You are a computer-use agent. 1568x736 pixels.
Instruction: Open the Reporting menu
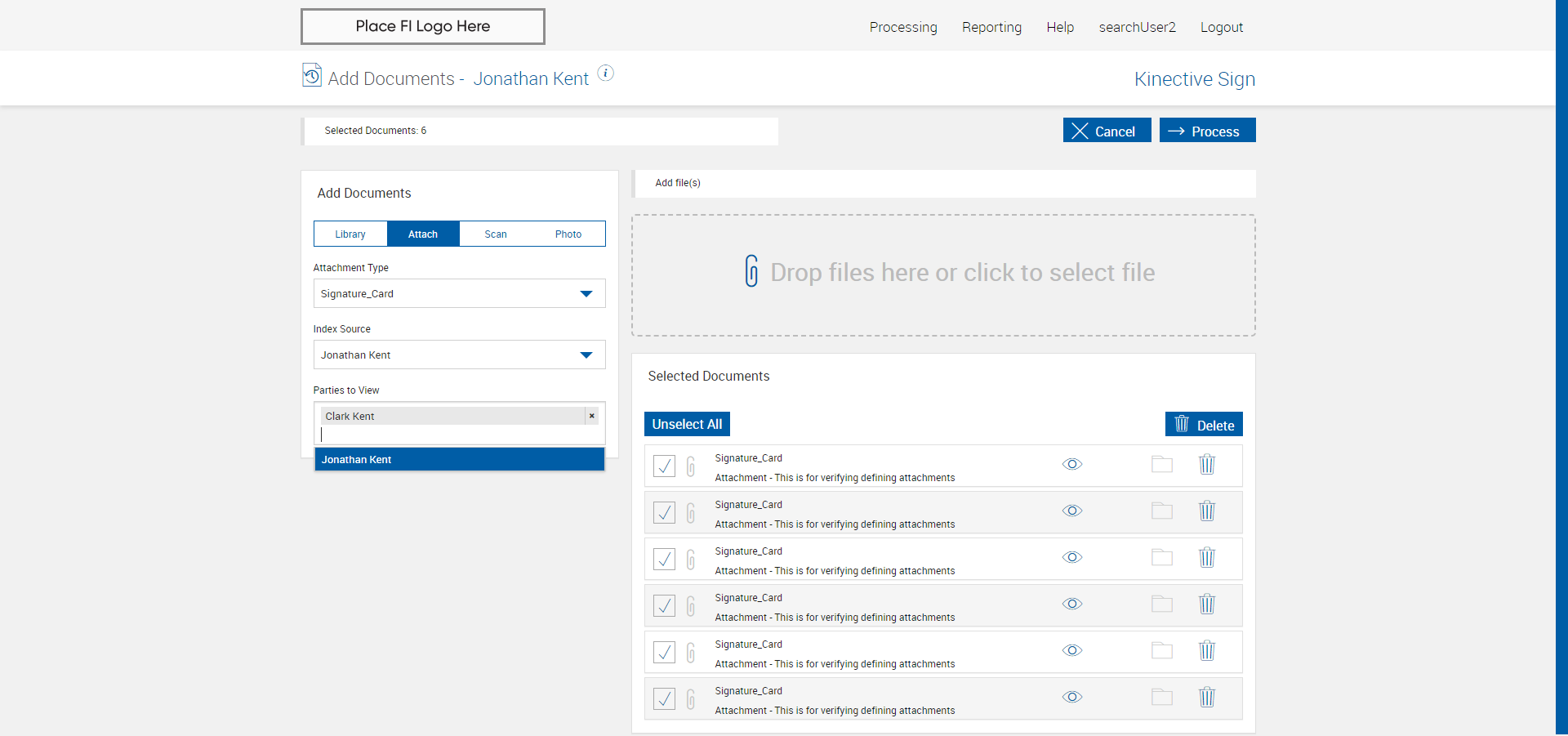tap(991, 27)
